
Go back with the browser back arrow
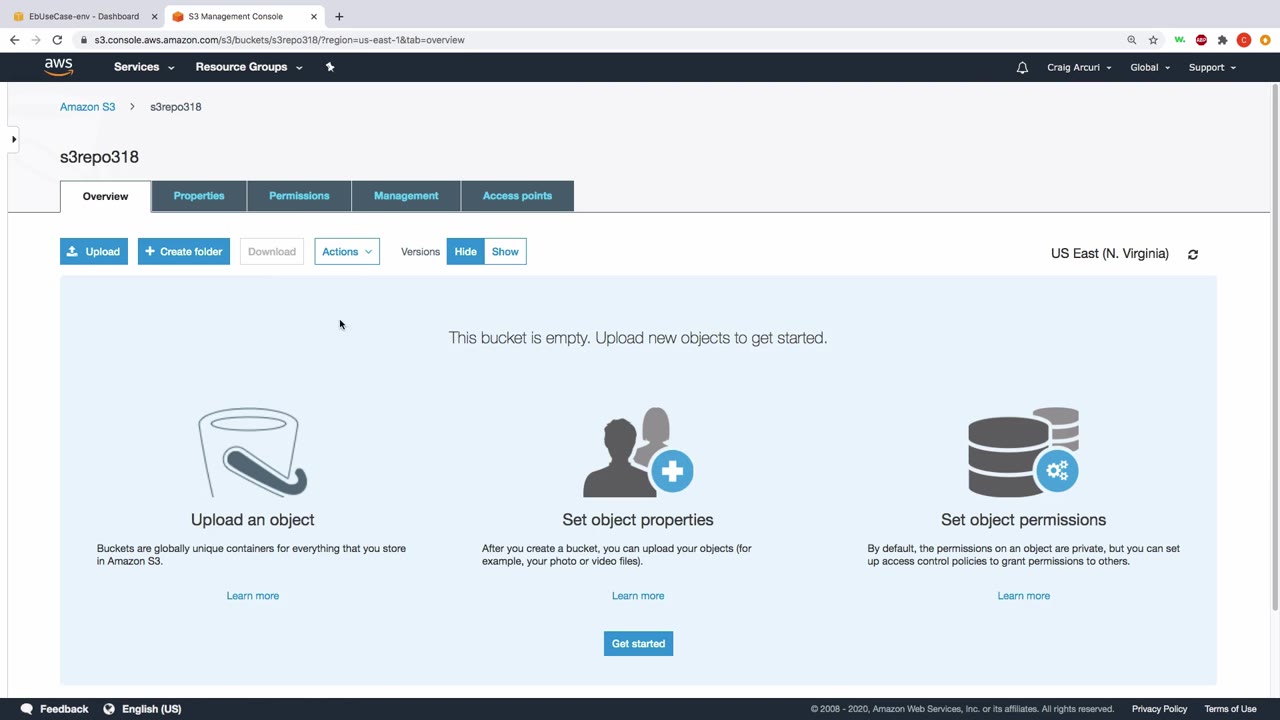(14, 40)
